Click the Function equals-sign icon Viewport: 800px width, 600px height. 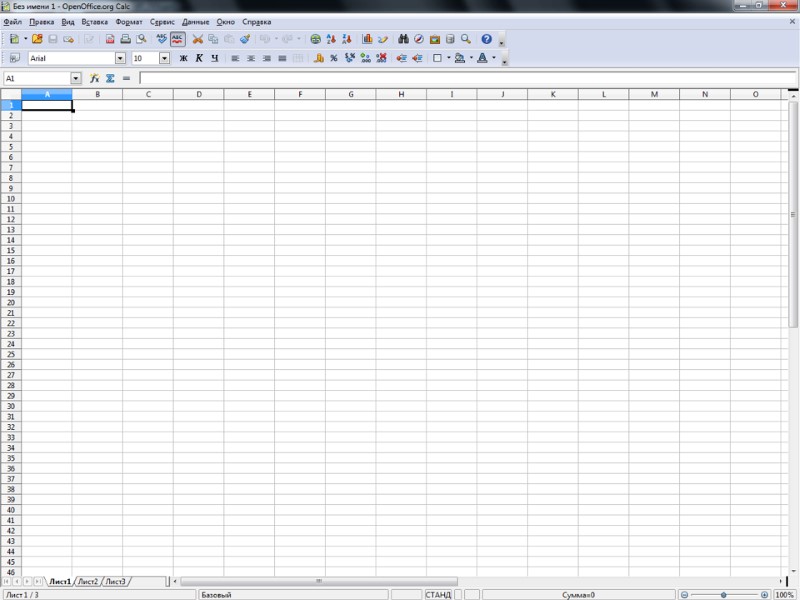[126, 78]
